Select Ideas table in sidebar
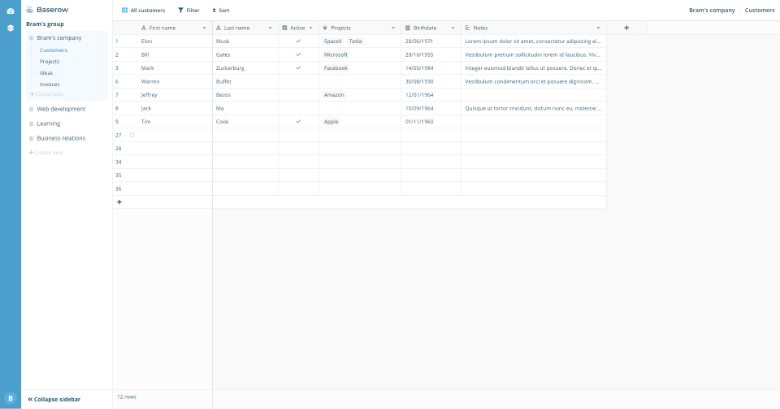 pyautogui.click(x=46, y=73)
